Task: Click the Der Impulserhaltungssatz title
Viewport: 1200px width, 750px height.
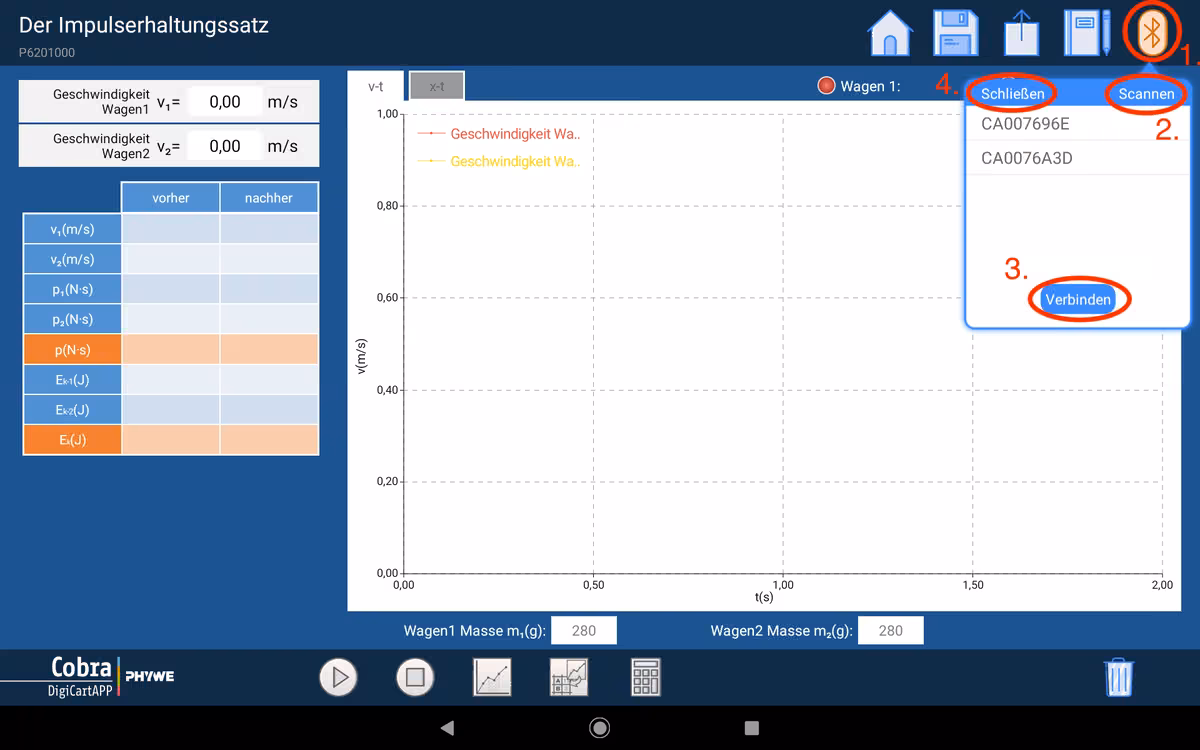Action: point(144,25)
